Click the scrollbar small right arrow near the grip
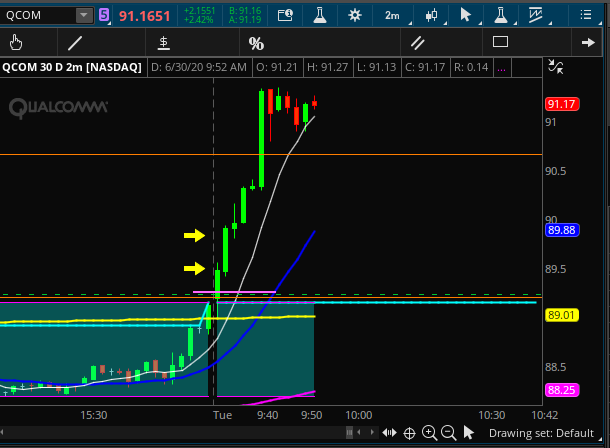The width and height of the screenshot is (610, 448). 372,432
